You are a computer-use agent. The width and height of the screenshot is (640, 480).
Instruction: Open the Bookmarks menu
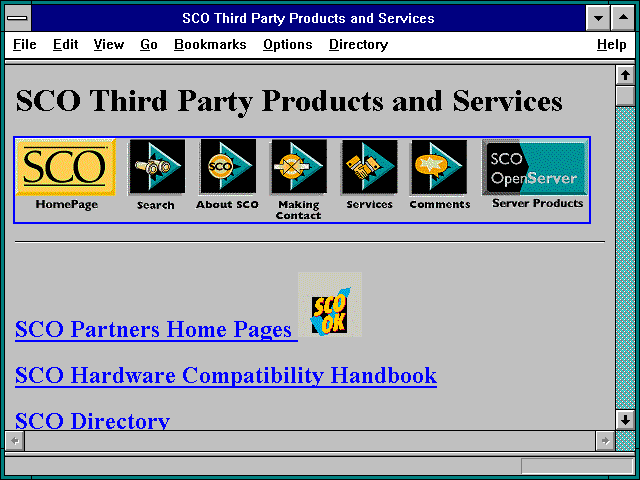(x=210, y=44)
